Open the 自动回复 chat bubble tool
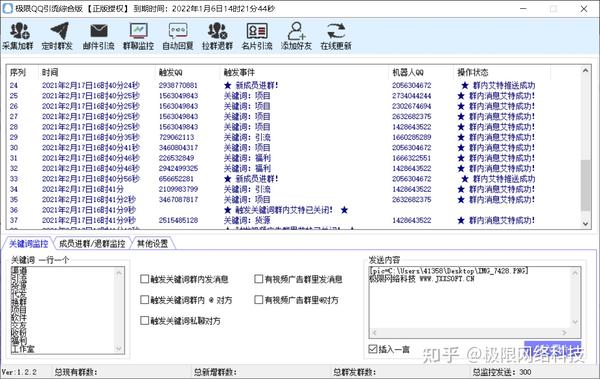Screen dimensions: 600x379 click(178, 36)
